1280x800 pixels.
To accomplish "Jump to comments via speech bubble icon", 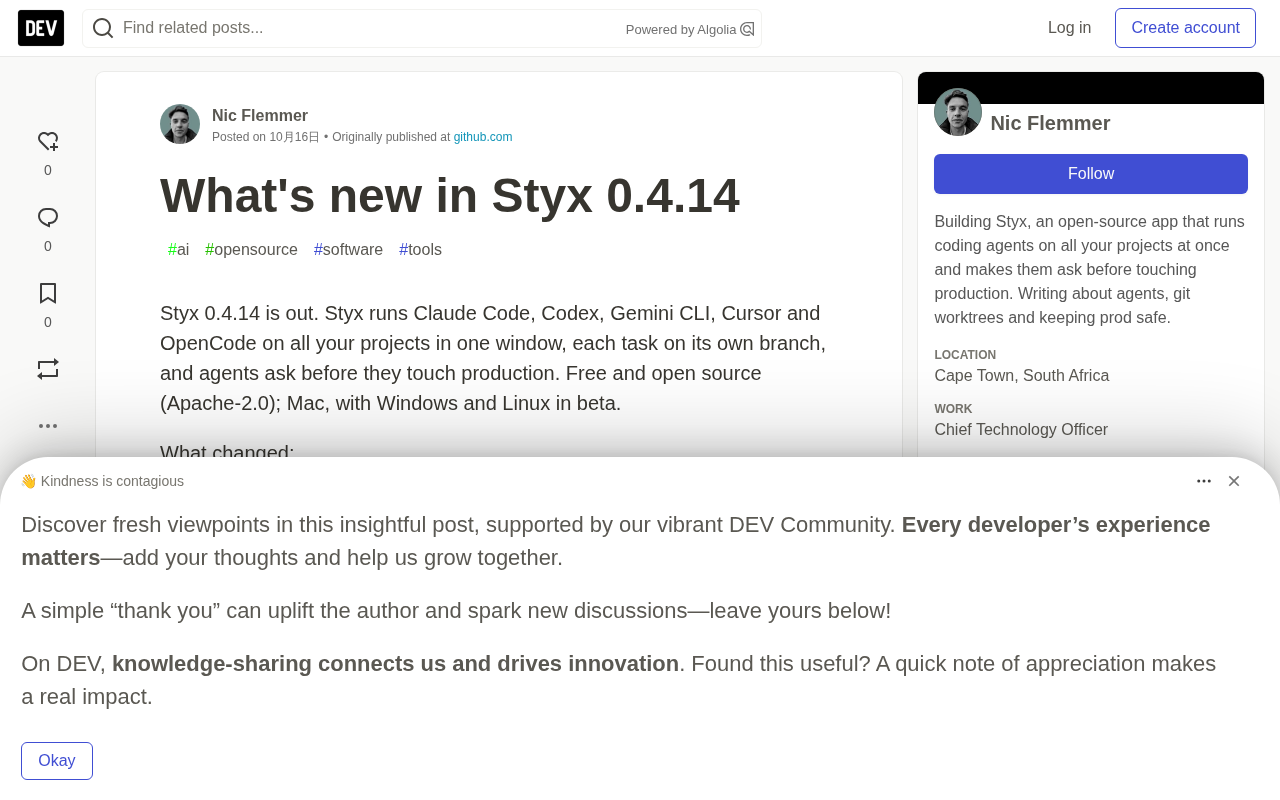I will point(48,217).
